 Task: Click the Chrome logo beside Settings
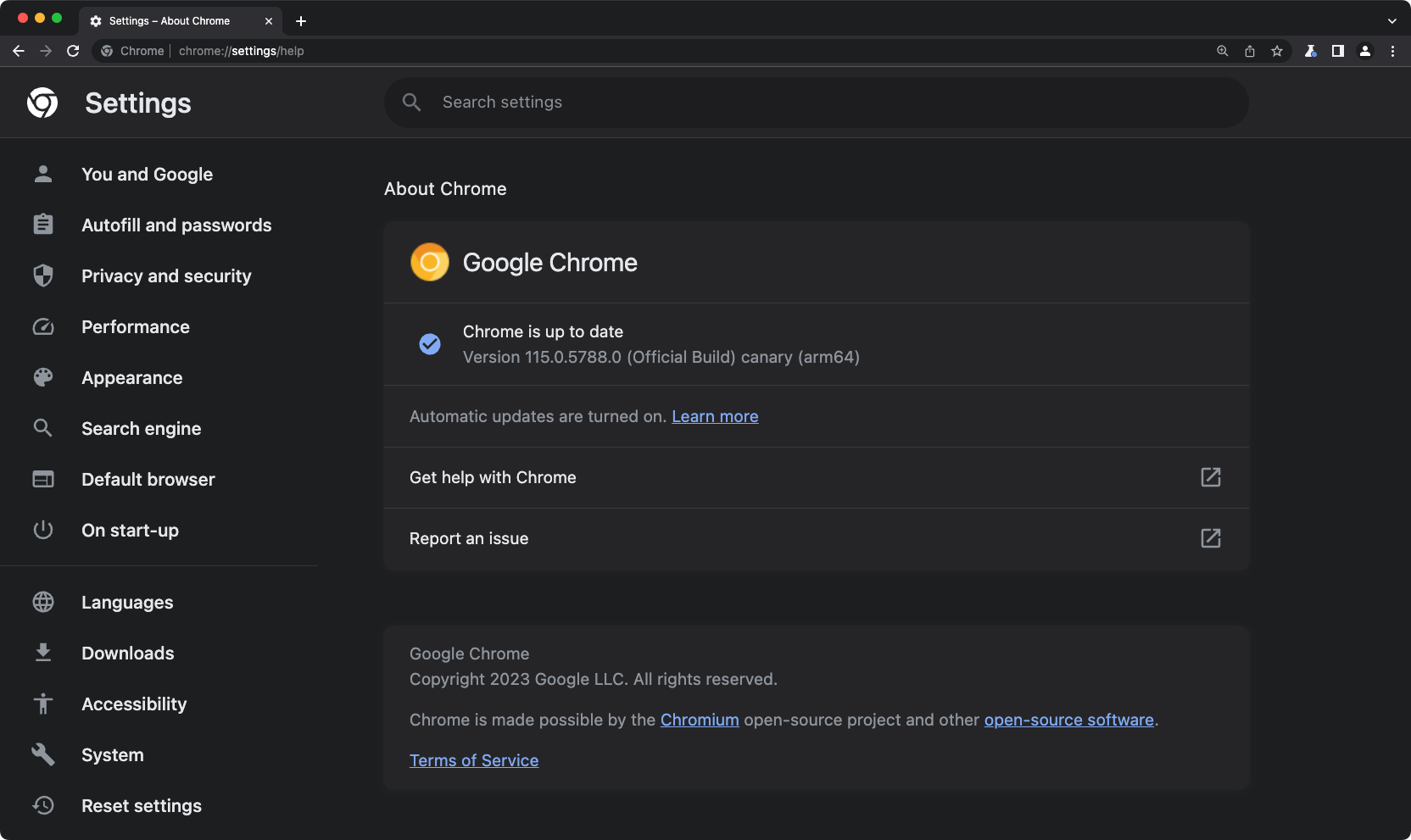tap(42, 103)
